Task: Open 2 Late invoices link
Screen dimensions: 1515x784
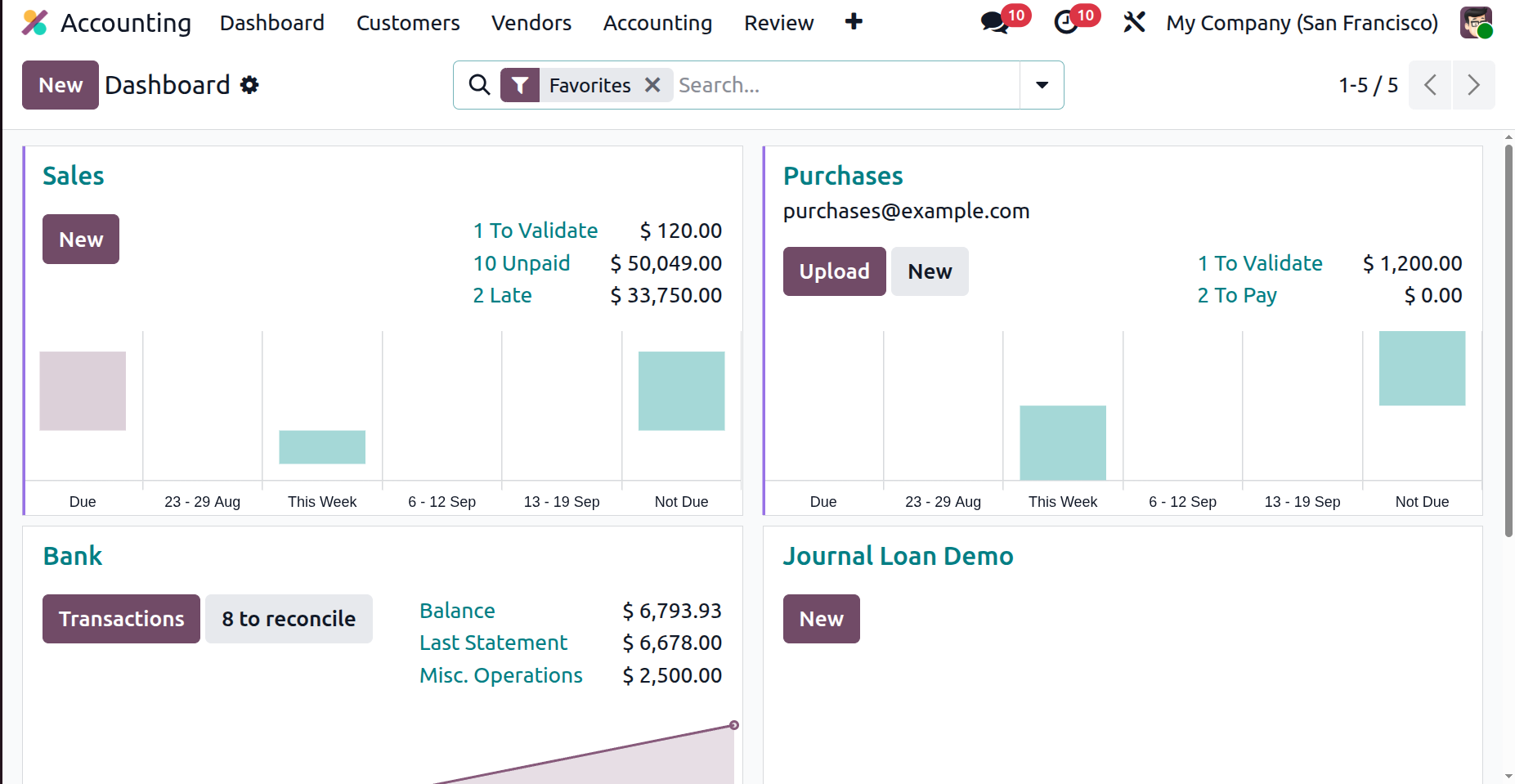Action: pos(502,295)
